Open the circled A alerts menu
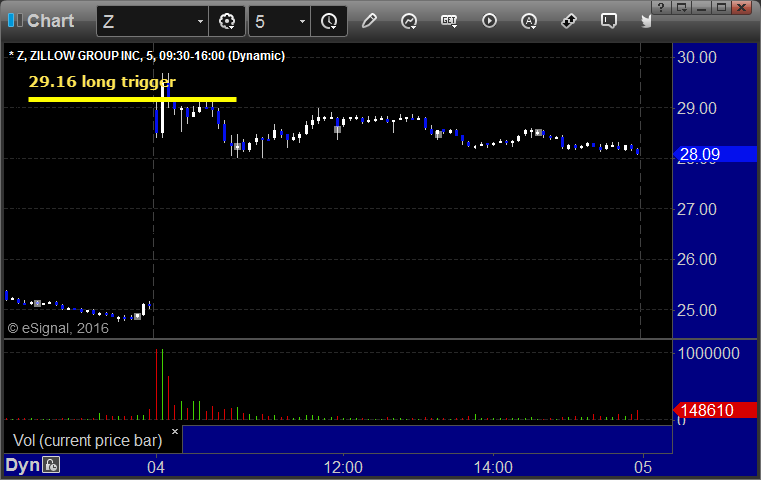The image size is (761, 480). point(529,21)
